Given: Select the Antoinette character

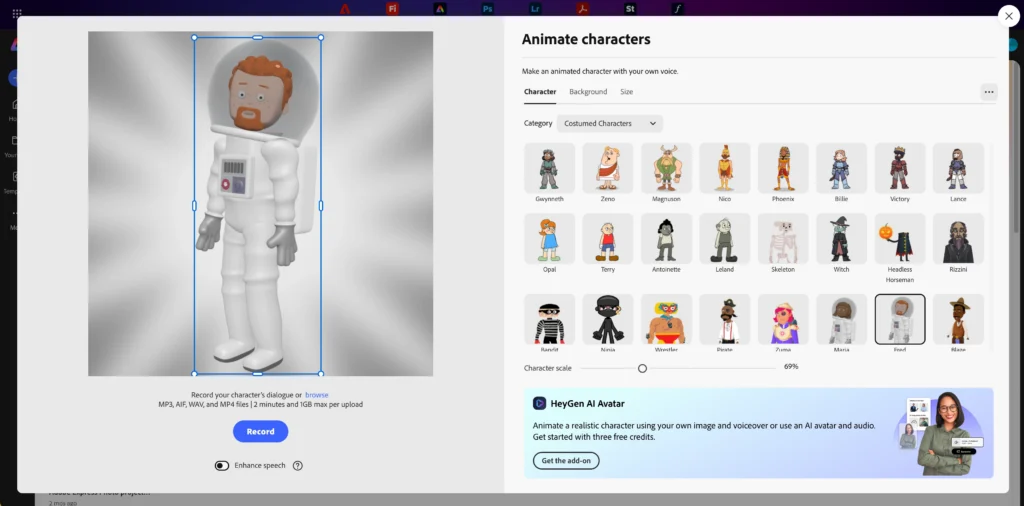Looking at the screenshot, I should point(666,239).
